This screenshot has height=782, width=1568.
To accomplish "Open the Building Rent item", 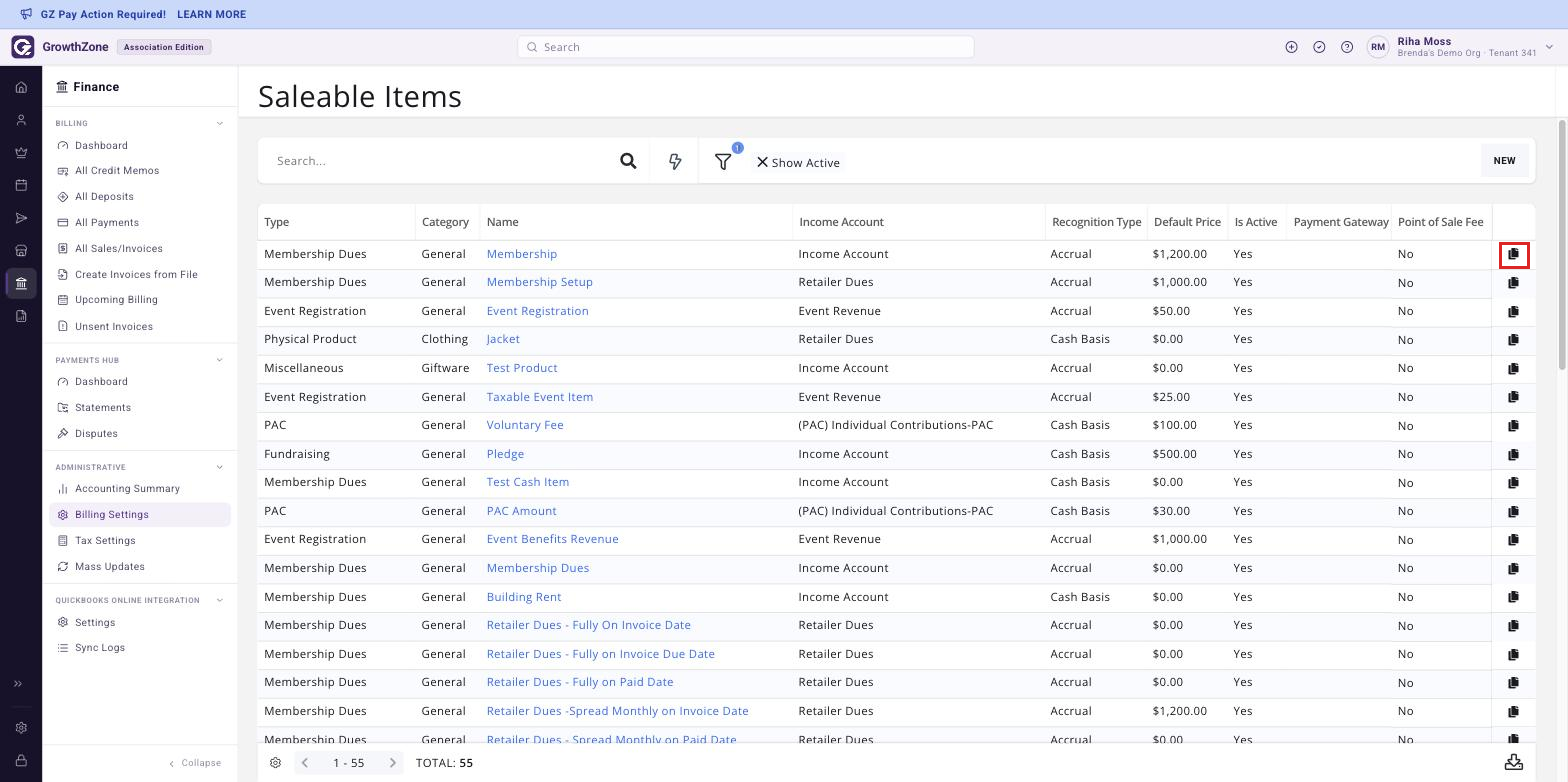I will (x=524, y=597).
